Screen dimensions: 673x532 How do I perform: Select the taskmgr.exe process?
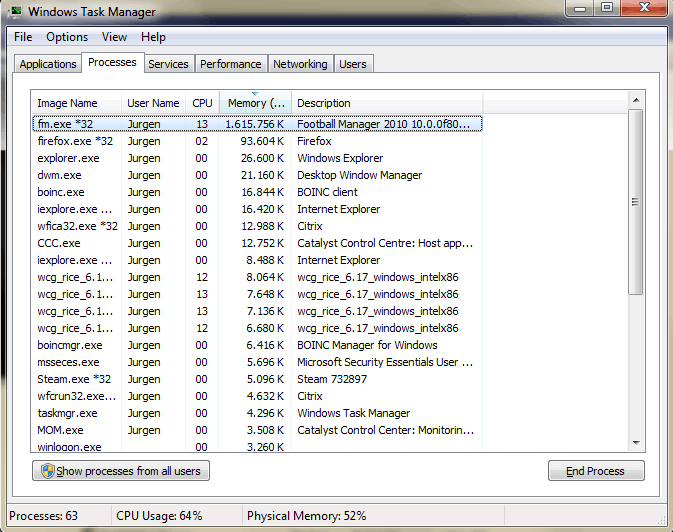pos(257,413)
